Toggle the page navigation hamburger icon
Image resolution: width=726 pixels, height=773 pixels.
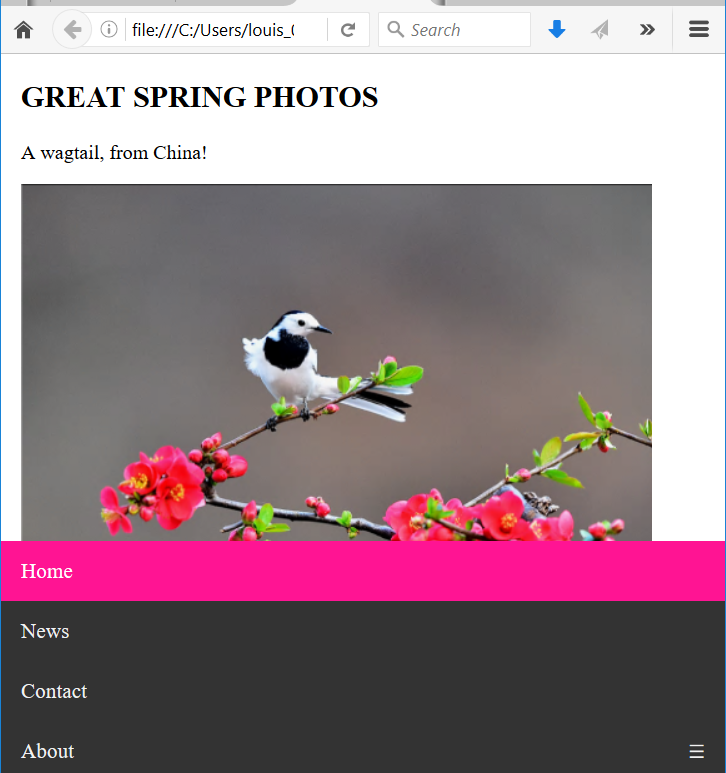coord(696,751)
